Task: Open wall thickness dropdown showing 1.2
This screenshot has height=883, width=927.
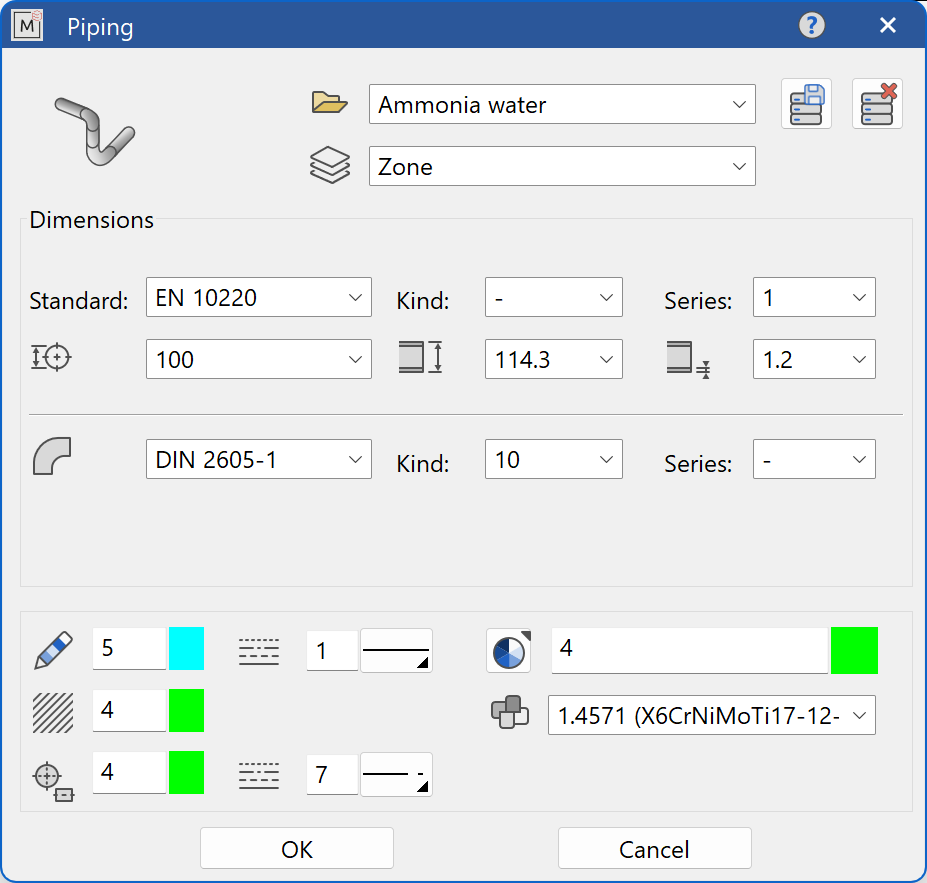Action: tap(814, 359)
